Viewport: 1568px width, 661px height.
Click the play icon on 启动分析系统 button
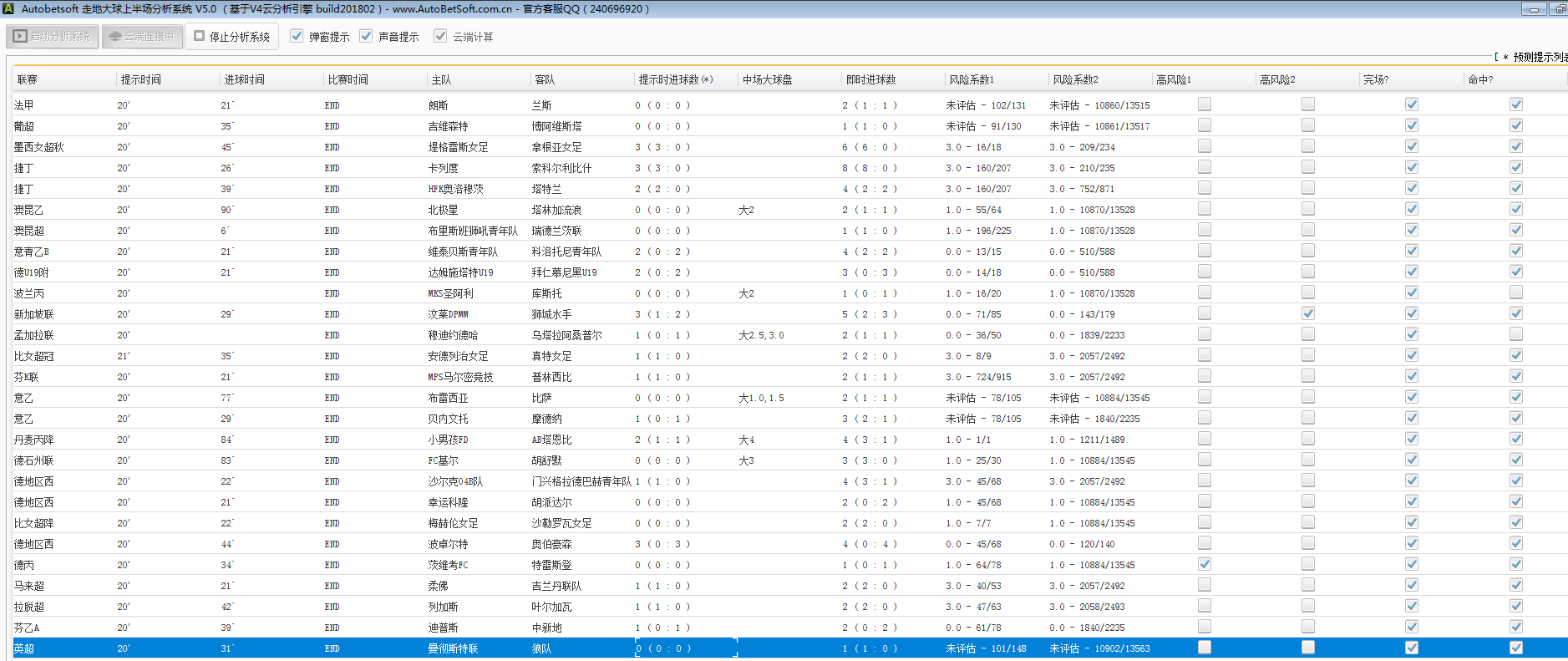click(20, 37)
